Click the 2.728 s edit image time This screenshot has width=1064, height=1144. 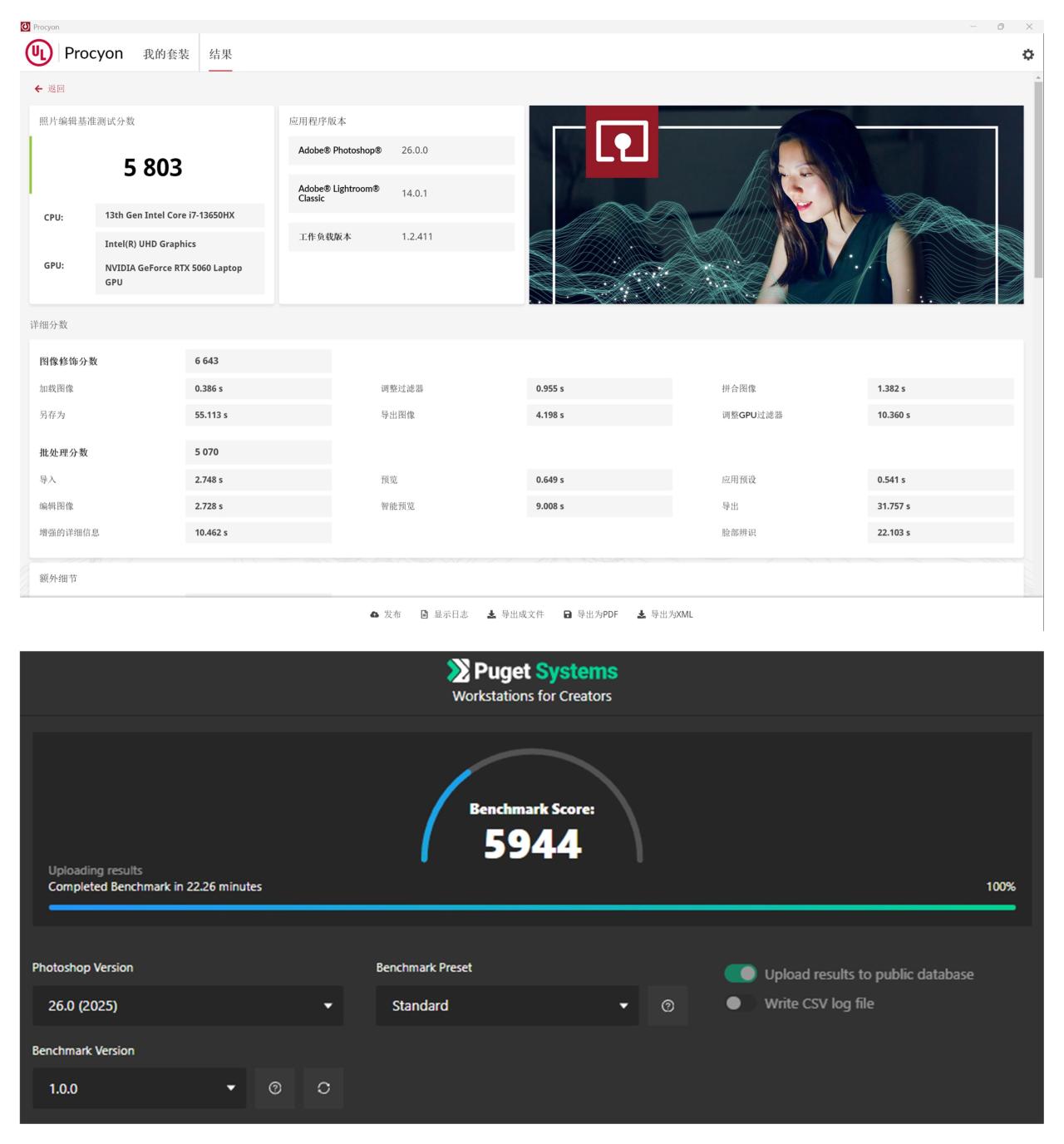[x=209, y=506]
